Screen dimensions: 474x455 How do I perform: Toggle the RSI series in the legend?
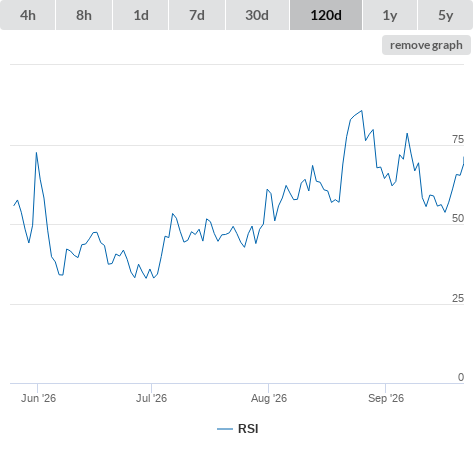(248, 429)
